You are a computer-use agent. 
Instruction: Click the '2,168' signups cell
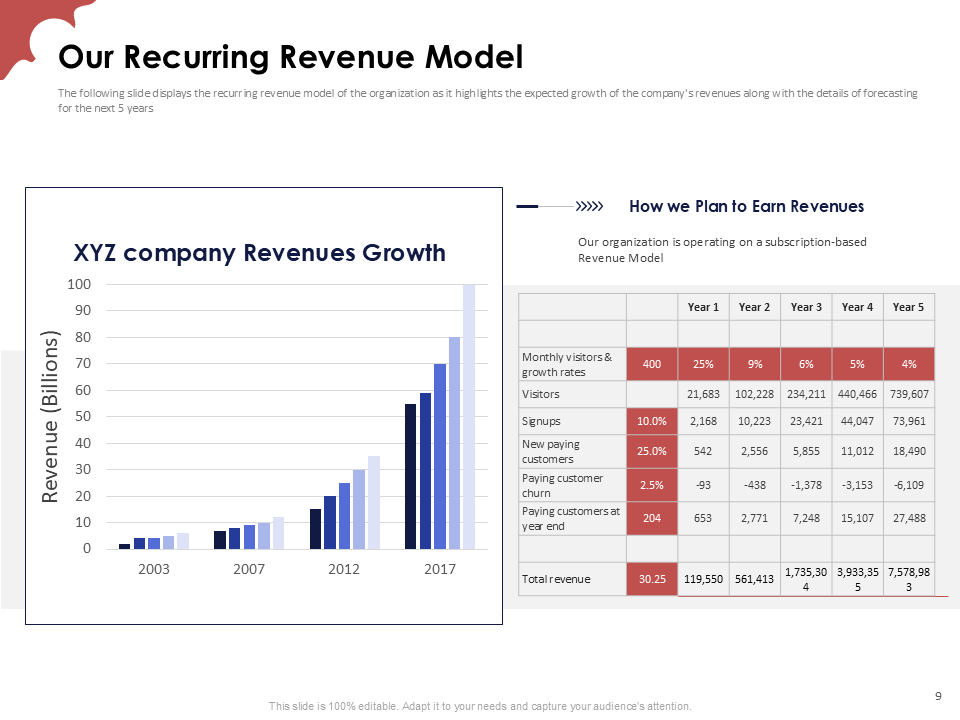(703, 421)
